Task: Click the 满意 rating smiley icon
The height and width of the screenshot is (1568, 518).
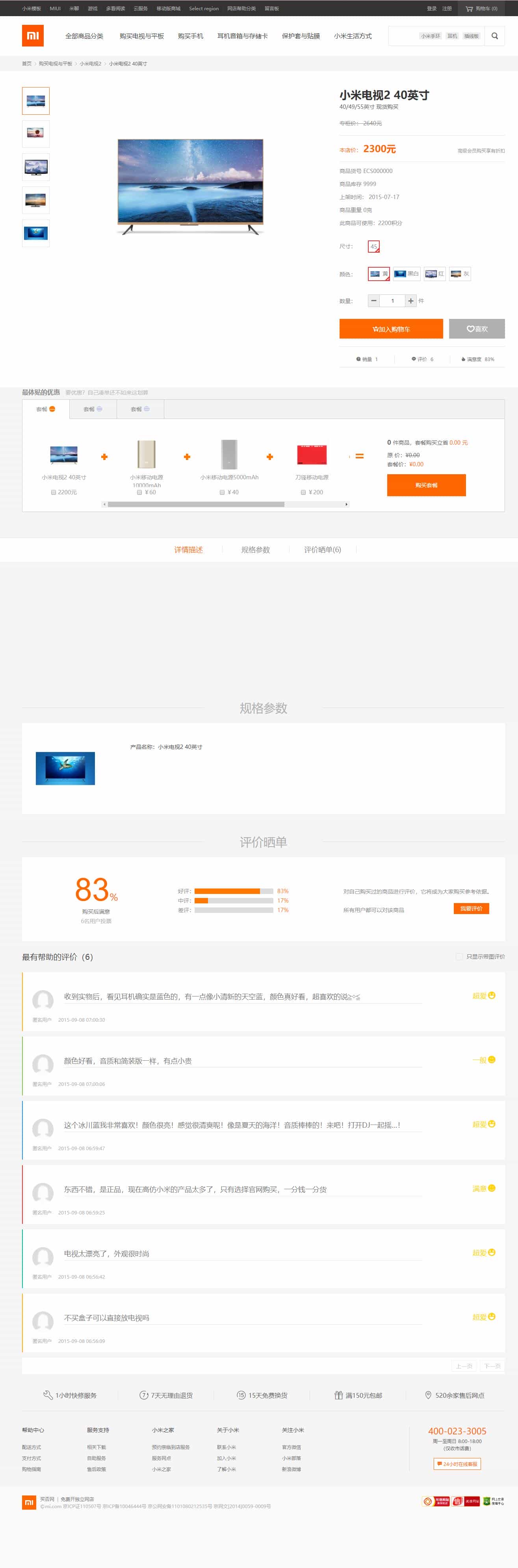Action: [x=492, y=1188]
